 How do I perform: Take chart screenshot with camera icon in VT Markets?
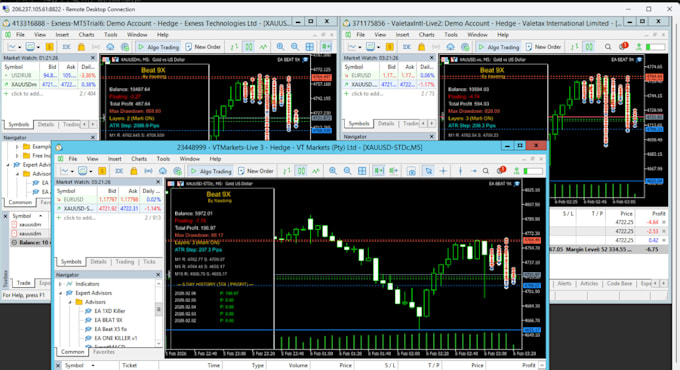pyautogui.click(x=412, y=171)
